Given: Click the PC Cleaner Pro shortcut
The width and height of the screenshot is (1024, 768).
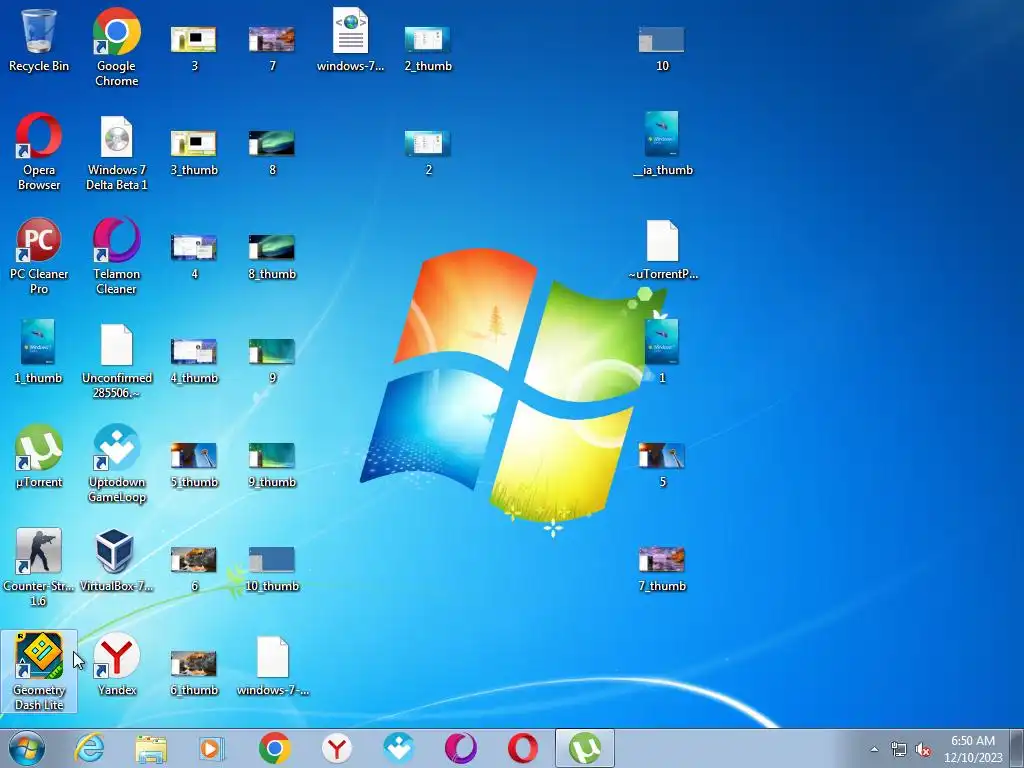Looking at the screenshot, I should [39, 256].
